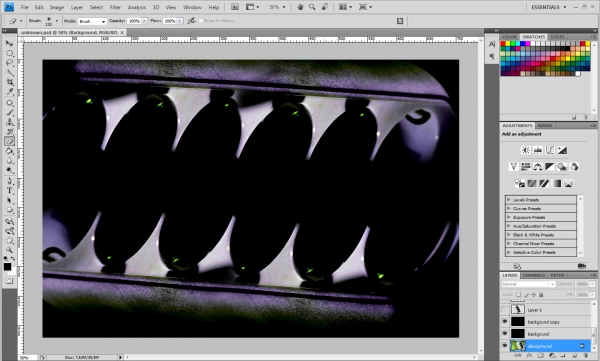This screenshot has width=600, height=361.
Task: Add an Exposure adjustment
Action: point(562,150)
